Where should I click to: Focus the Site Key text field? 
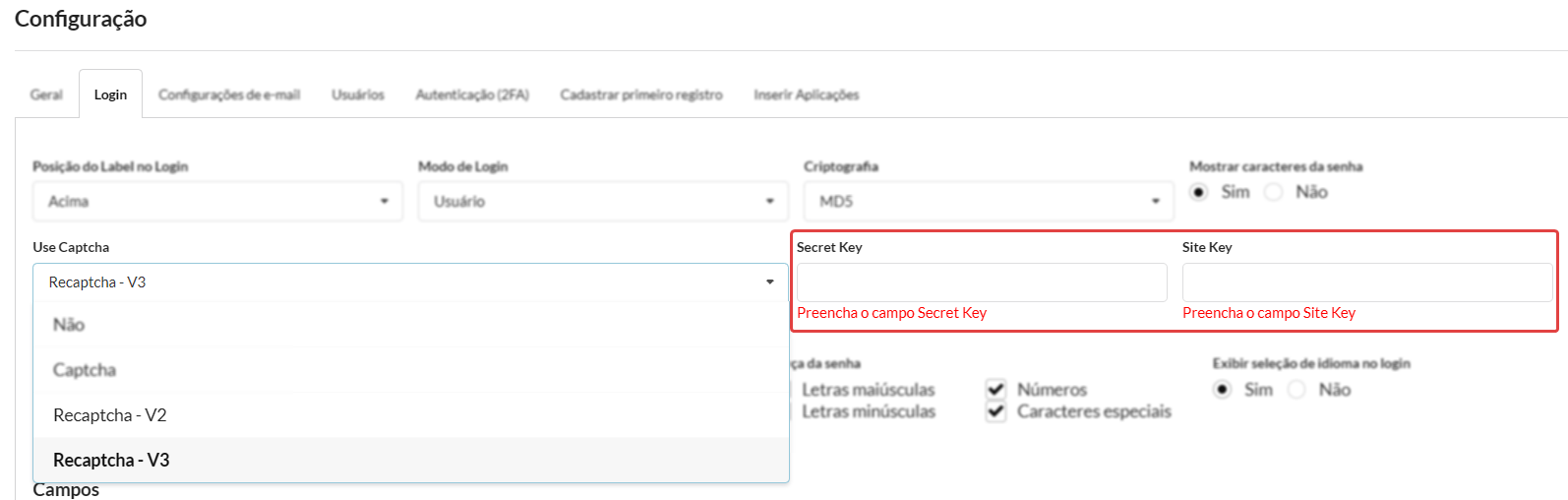1367,282
